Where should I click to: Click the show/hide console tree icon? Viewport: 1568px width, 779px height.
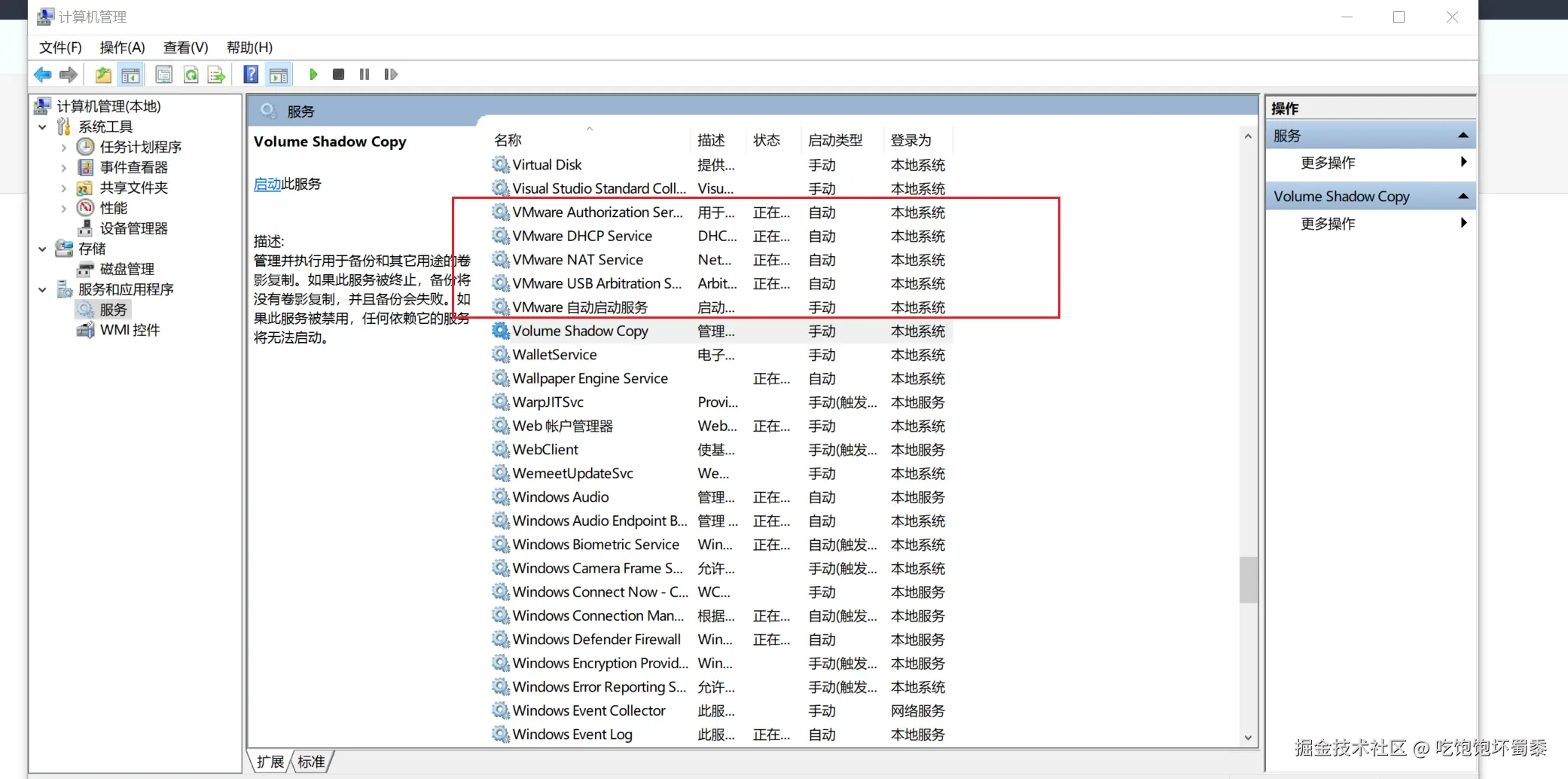click(x=130, y=74)
